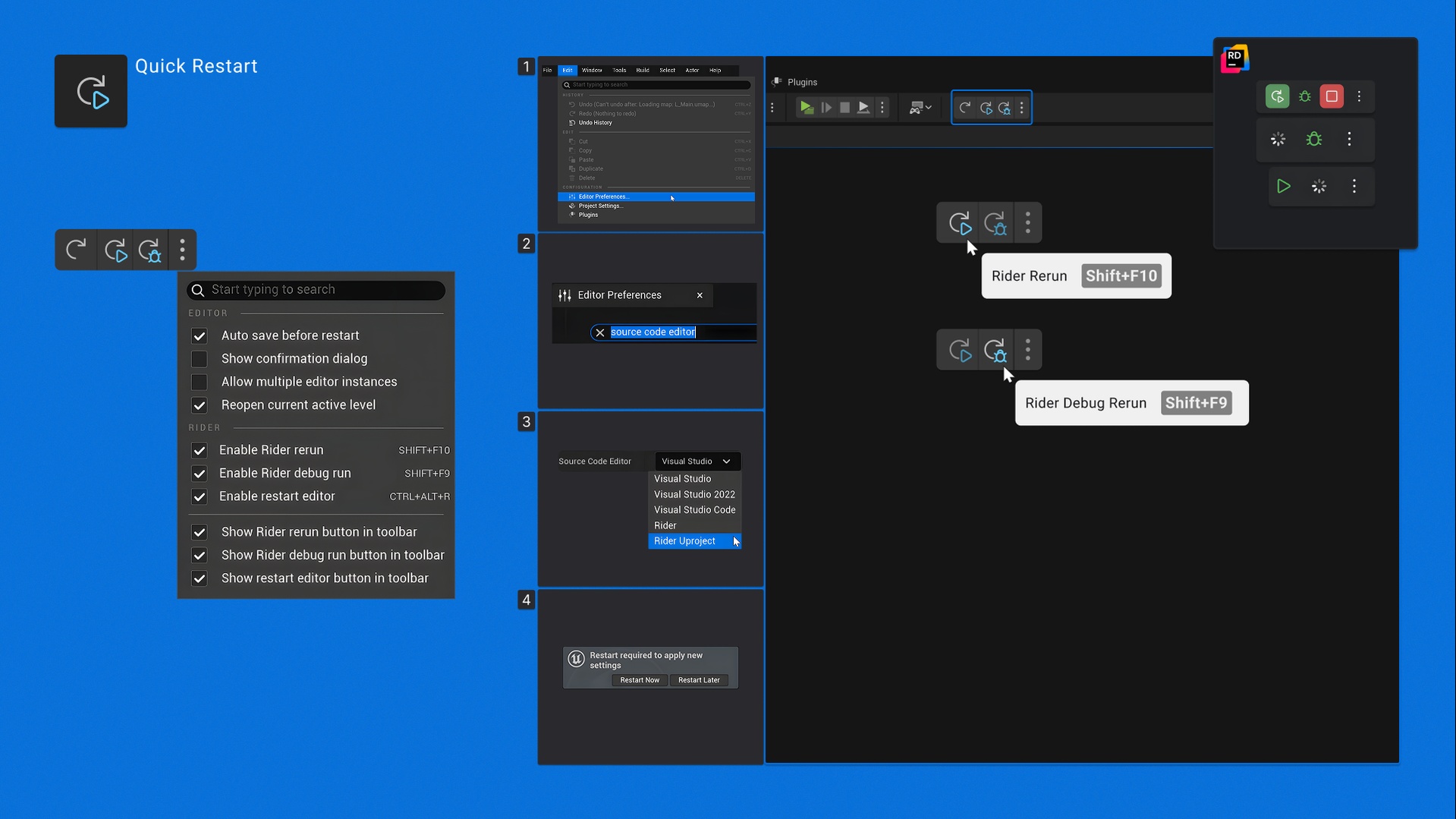Screen dimensions: 1456x819
Task: Click Shift+F9 shortcut badge in tooltip
Action: (x=1196, y=403)
